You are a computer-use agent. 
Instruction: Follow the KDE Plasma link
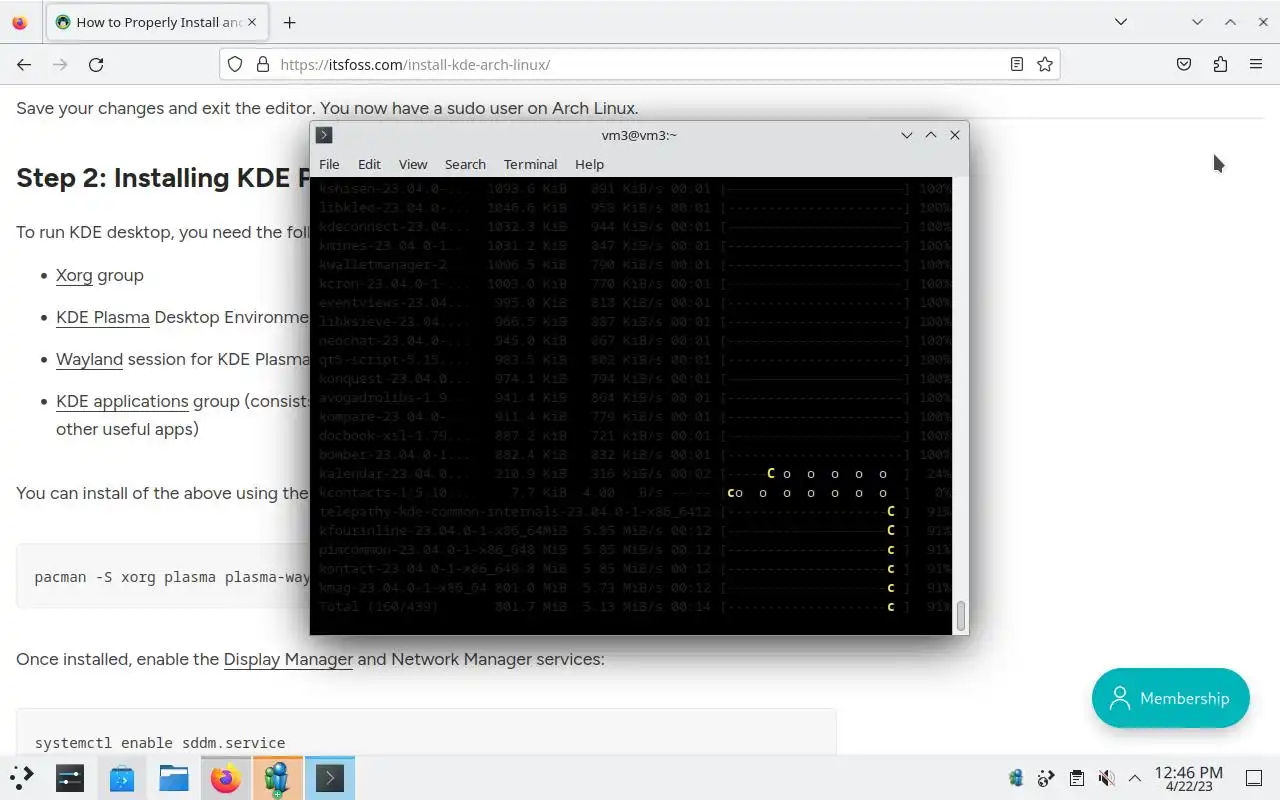[103, 317]
